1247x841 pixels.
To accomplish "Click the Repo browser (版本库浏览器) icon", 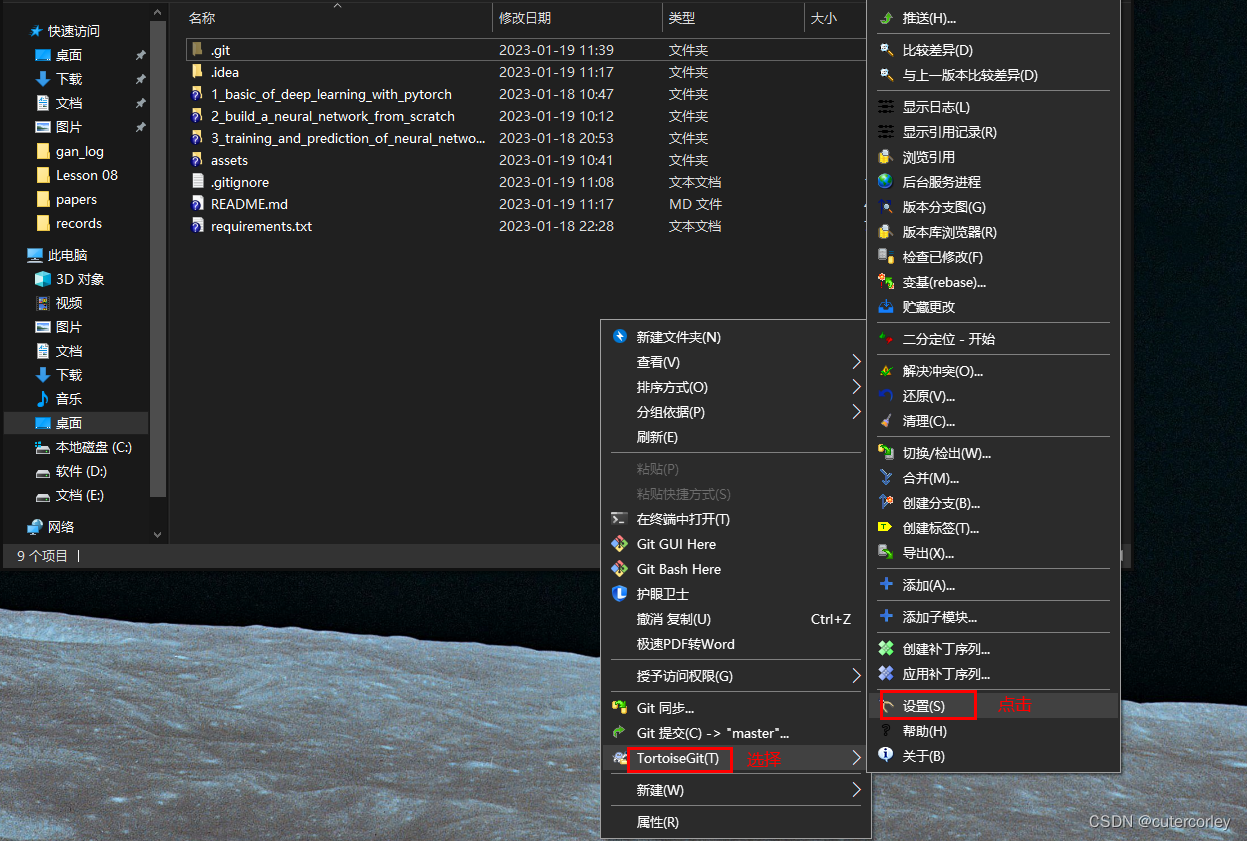I will [886, 232].
